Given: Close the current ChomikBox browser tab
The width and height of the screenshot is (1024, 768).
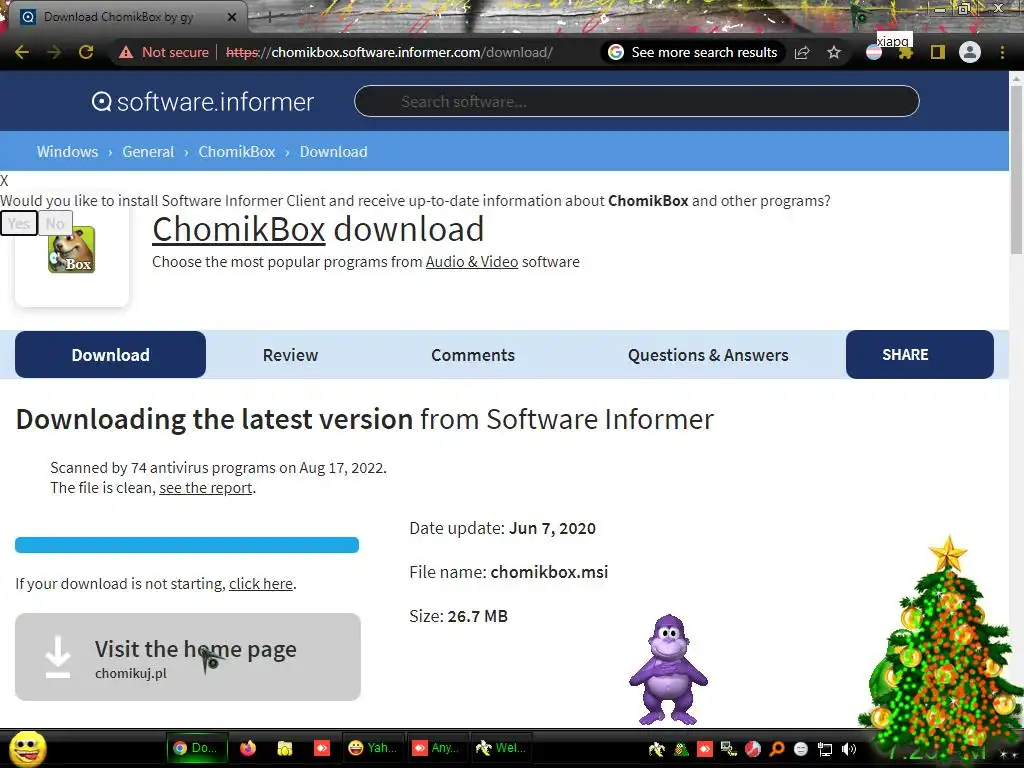Looking at the screenshot, I should pos(232,17).
